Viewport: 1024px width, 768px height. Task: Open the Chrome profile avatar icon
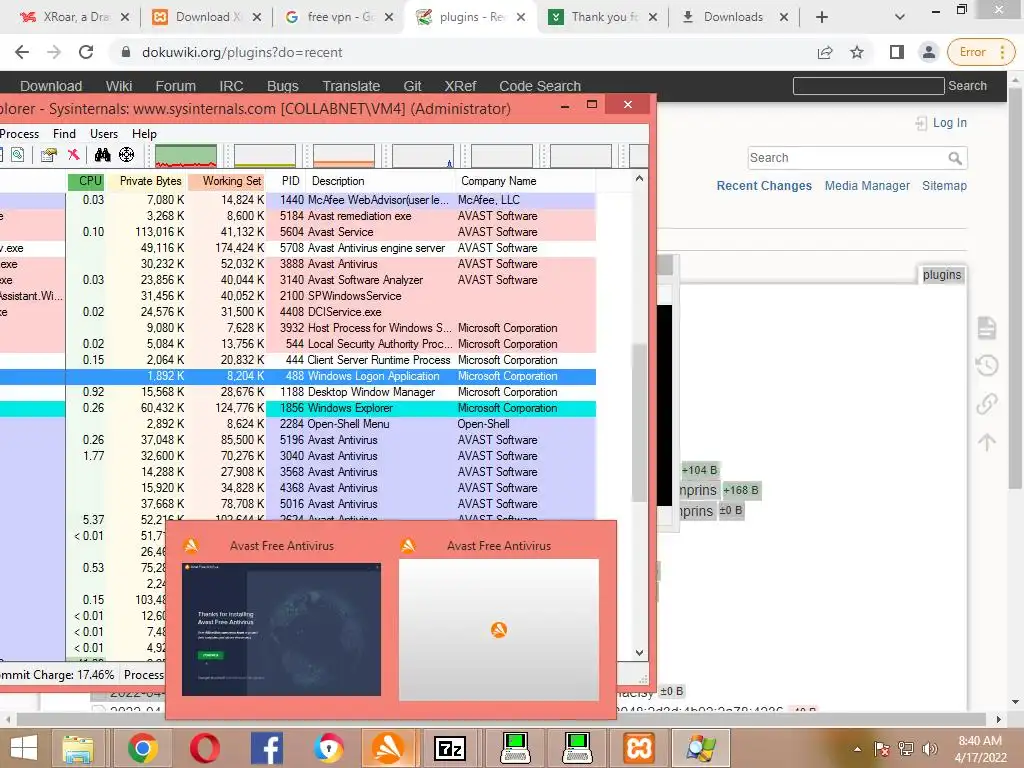(x=928, y=52)
